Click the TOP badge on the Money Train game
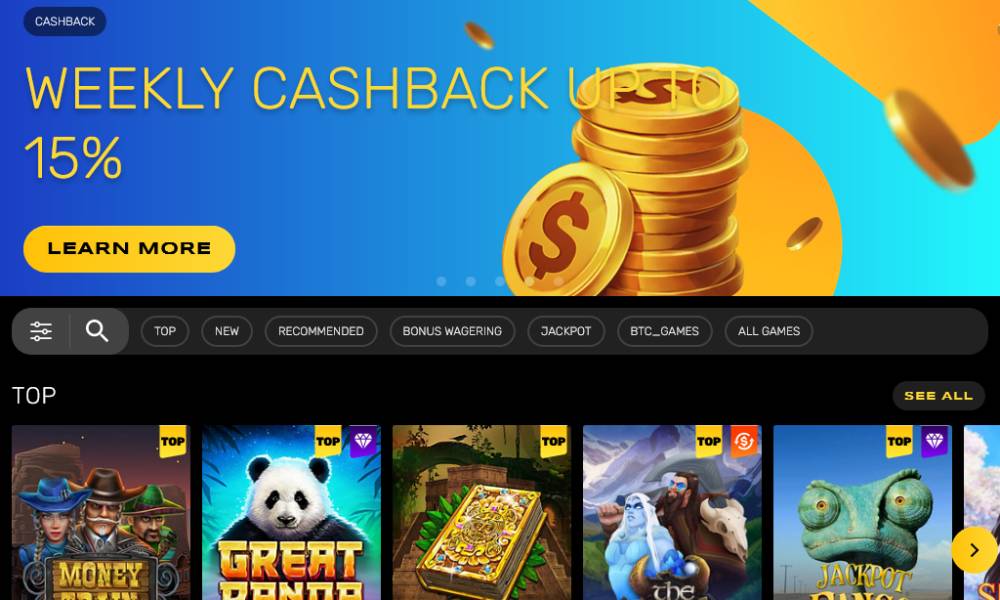1000x600 pixels. point(173,441)
